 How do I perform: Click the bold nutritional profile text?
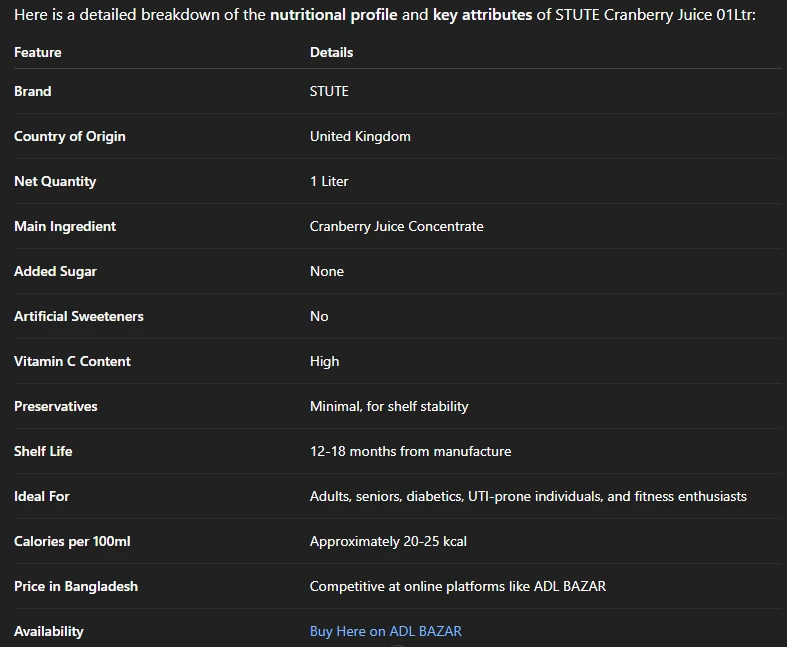point(333,16)
